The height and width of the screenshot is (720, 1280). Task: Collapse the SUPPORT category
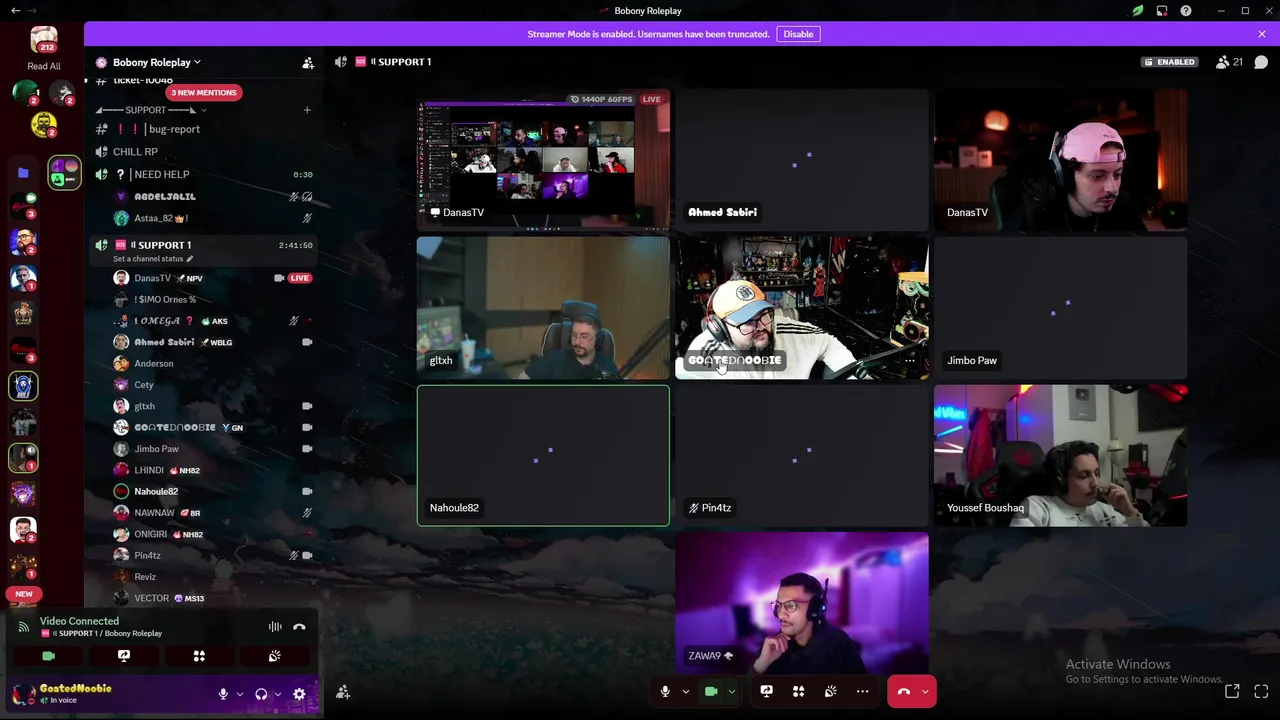pyautogui.click(x=152, y=110)
